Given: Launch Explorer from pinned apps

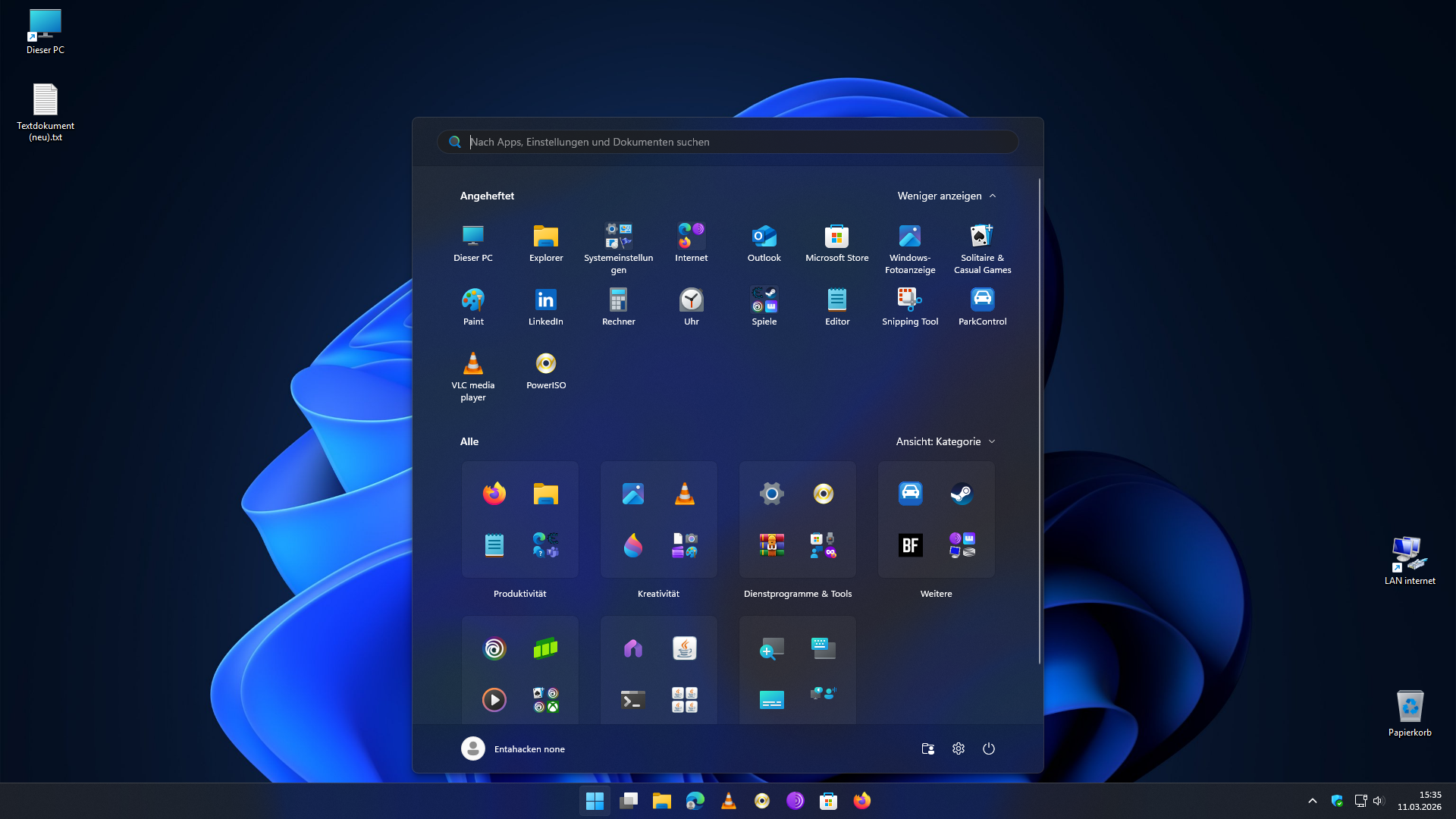Looking at the screenshot, I should click(546, 243).
